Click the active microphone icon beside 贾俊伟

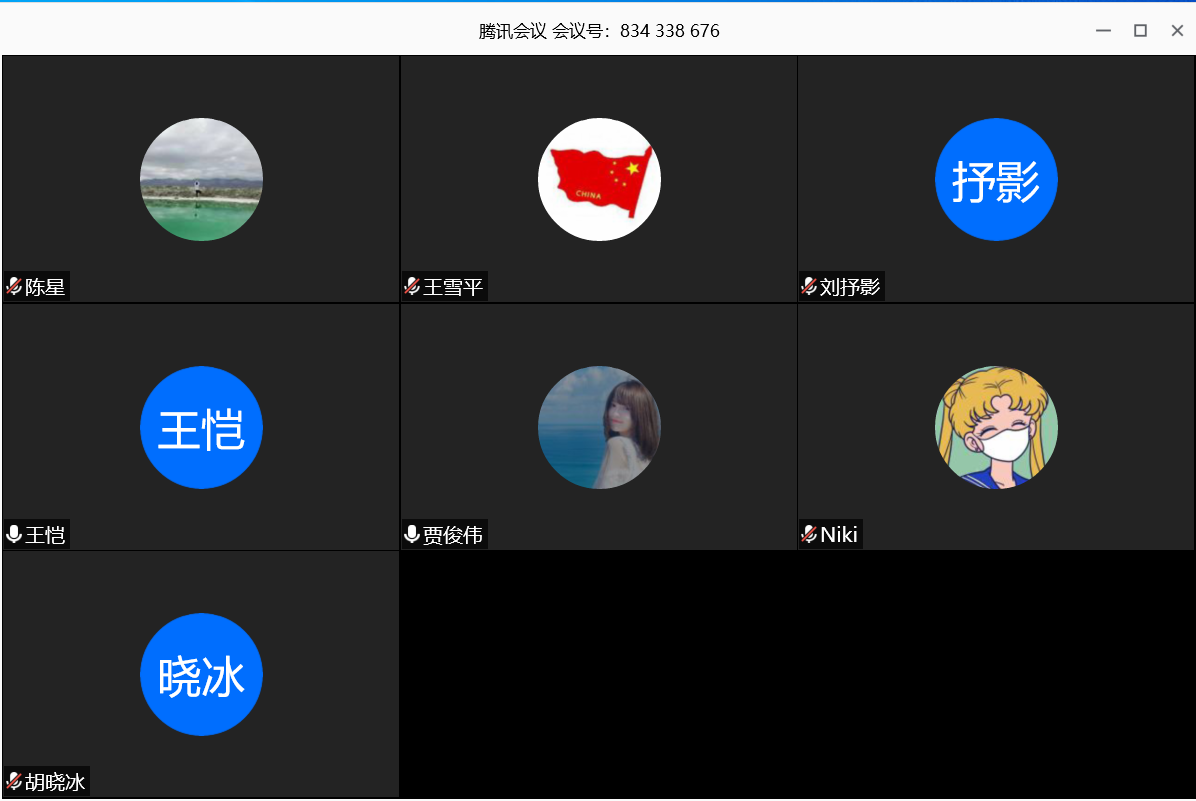click(x=411, y=534)
